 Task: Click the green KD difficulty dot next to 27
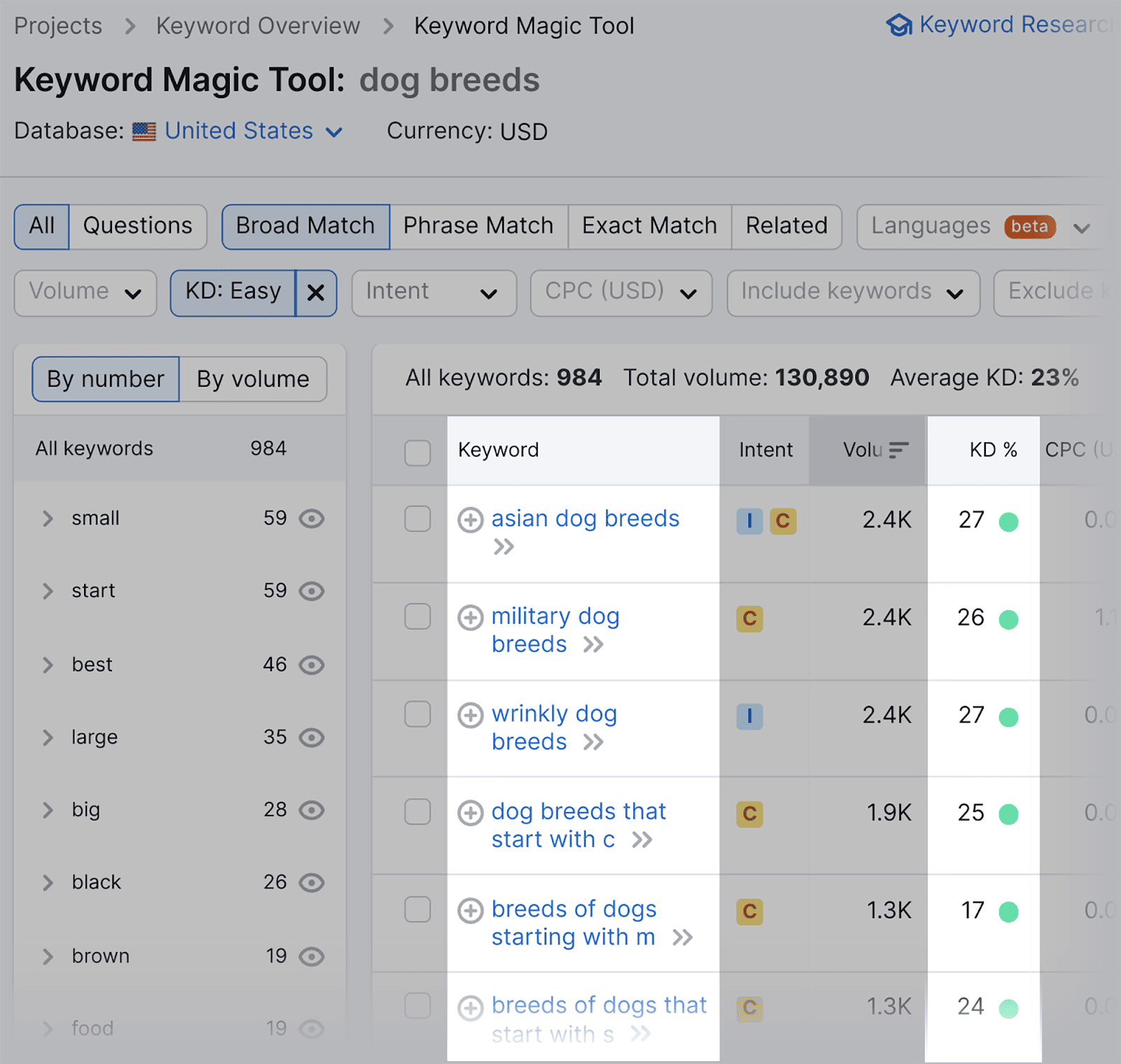(1009, 520)
